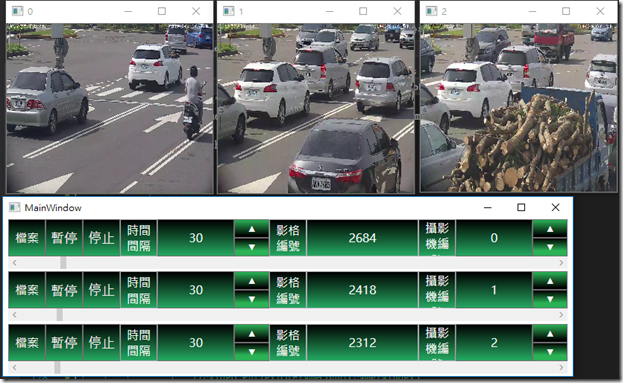Click left arrow of second row scrollbar
Image resolution: width=623 pixels, height=383 pixels.
[x=15, y=315]
